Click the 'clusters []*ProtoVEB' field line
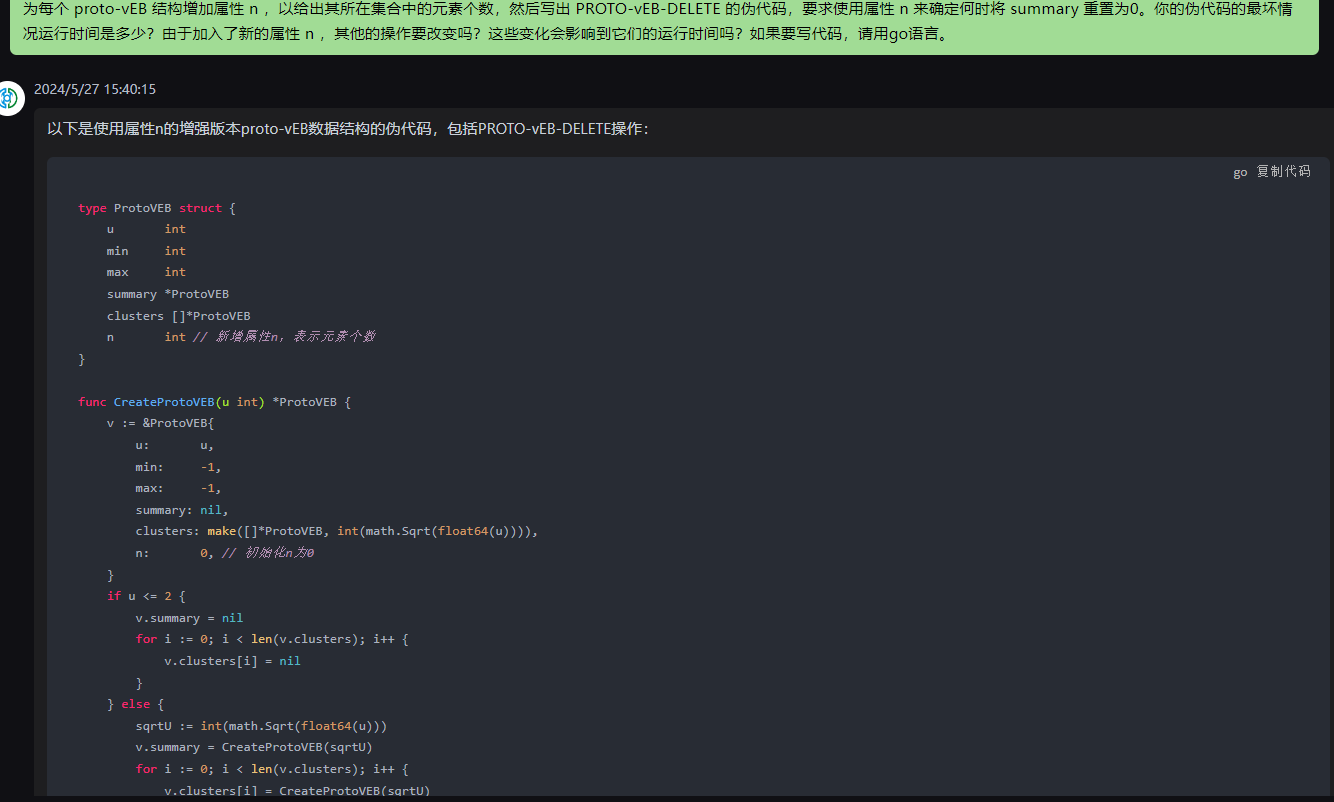 (179, 316)
